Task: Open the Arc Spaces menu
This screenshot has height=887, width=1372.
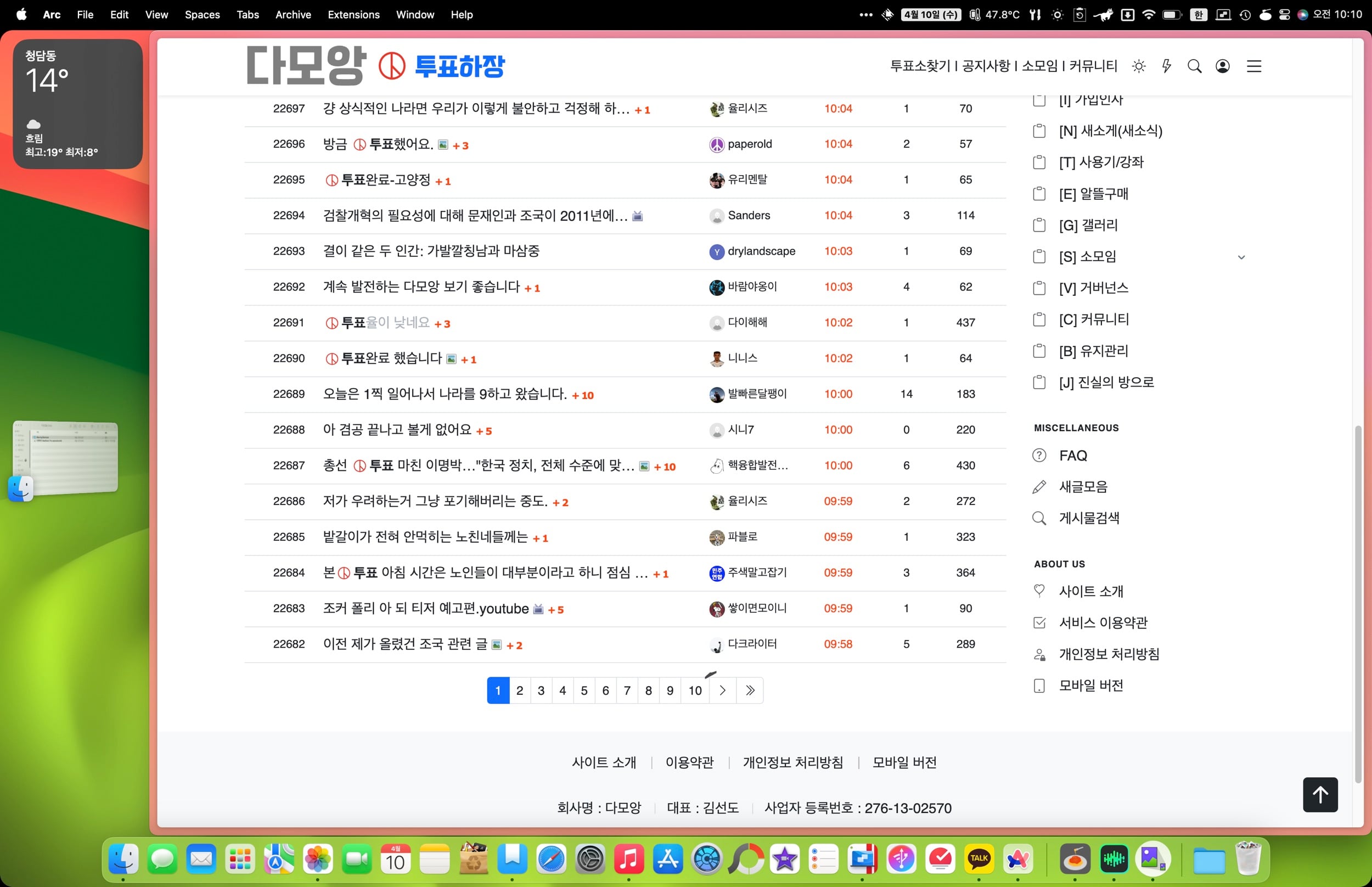Action: (202, 14)
